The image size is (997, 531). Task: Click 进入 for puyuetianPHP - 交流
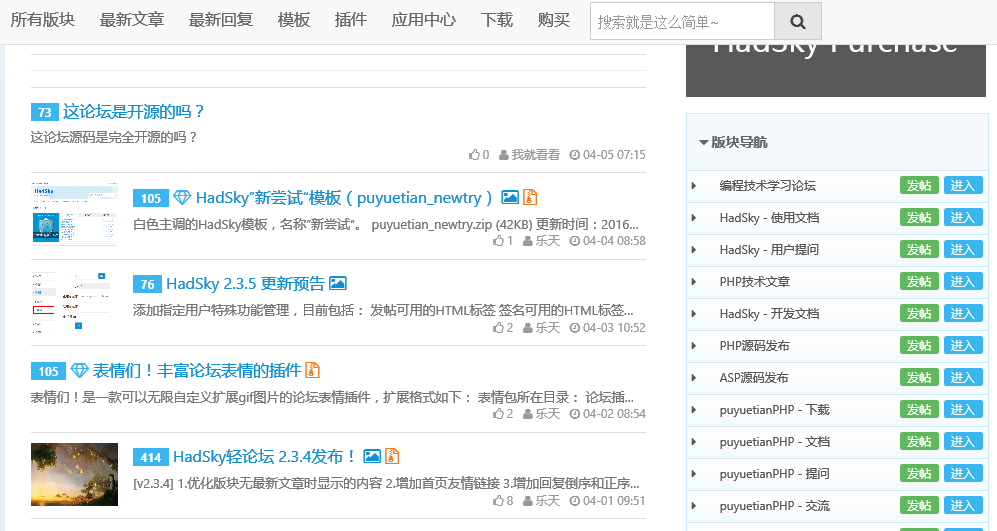click(963, 505)
